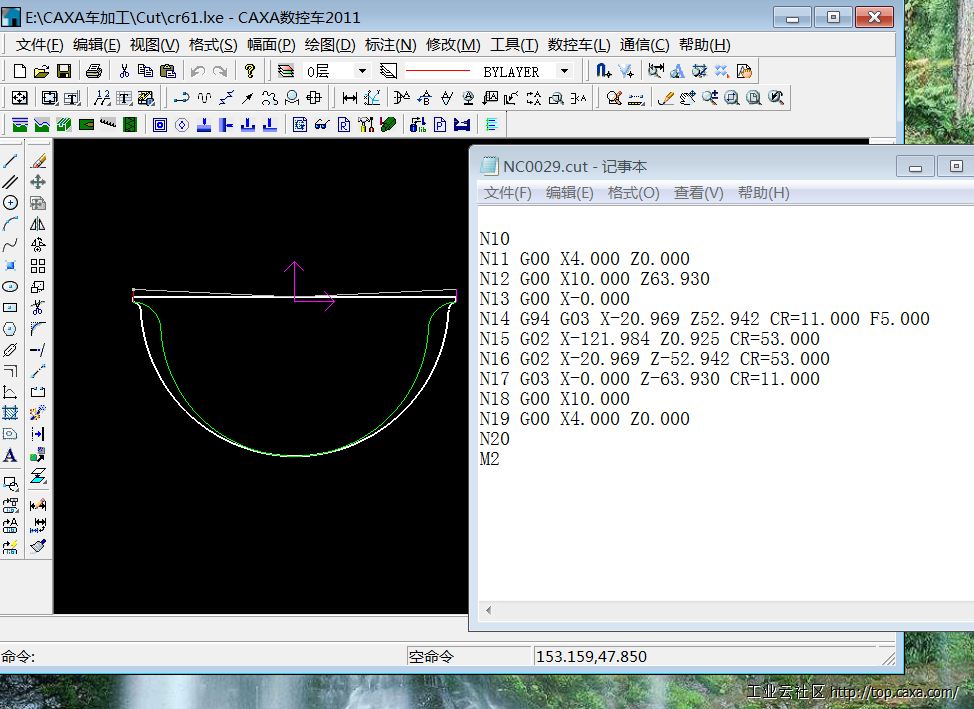This screenshot has height=709, width=974.
Task: Create a new drawing file
Action: pos(19,71)
